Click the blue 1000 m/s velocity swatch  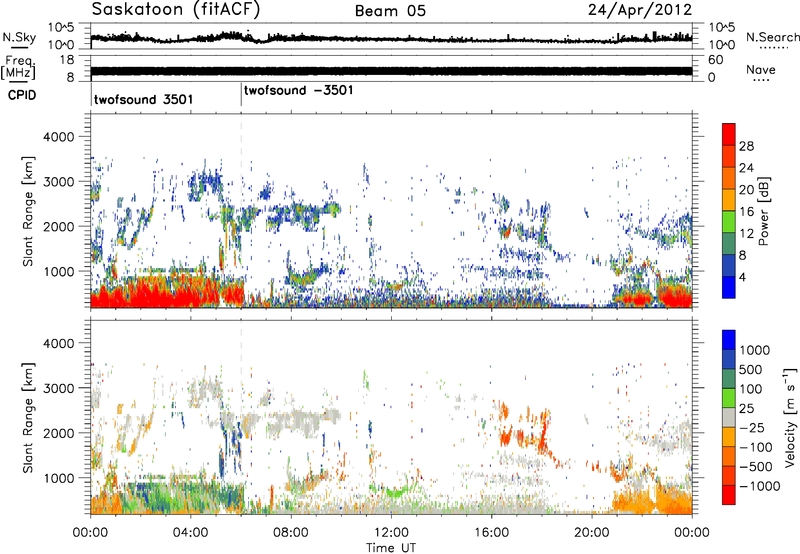[x=729, y=340]
